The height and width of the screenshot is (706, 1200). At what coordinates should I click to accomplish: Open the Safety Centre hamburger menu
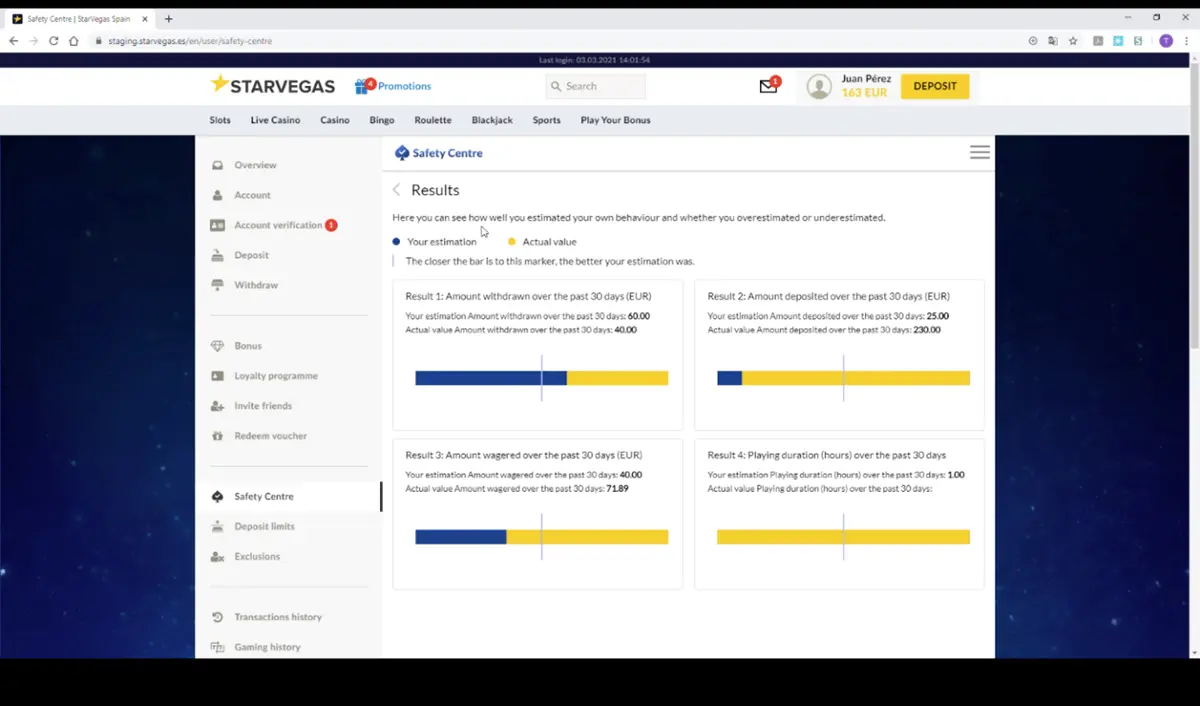[x=980, y=152]
